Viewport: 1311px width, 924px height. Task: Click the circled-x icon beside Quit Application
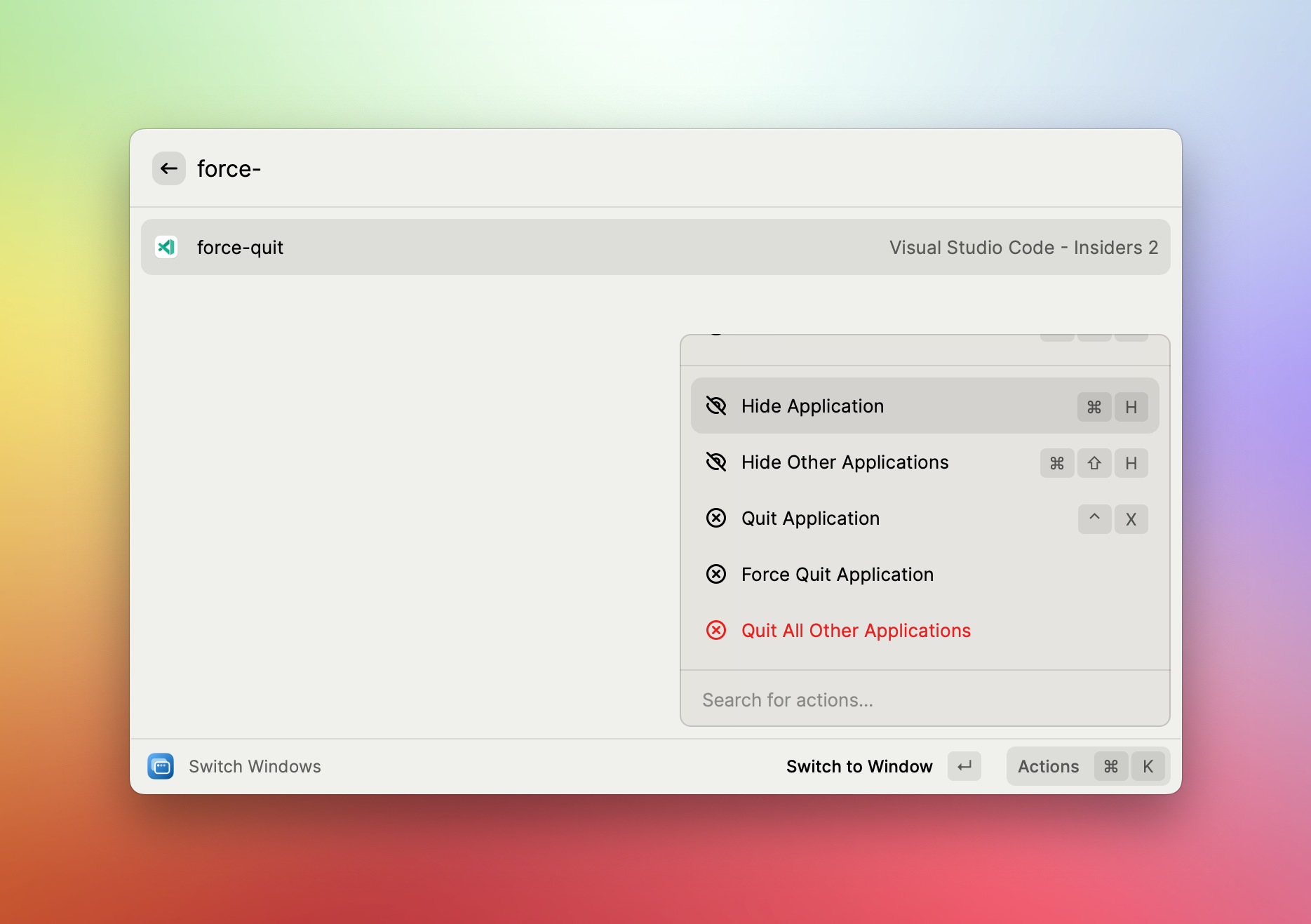(x=716, y=518)
